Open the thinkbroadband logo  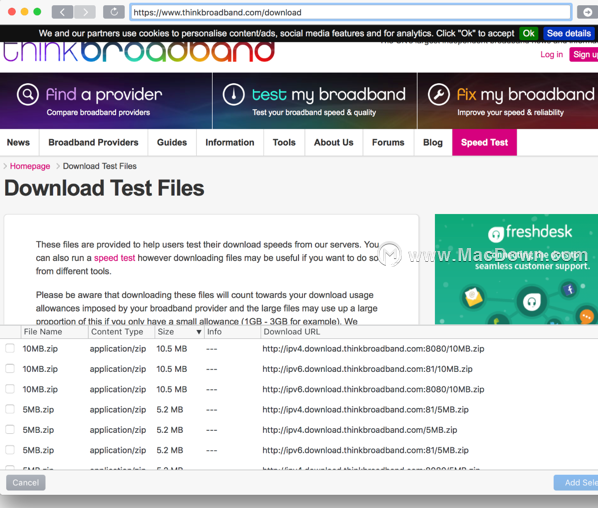139,52
